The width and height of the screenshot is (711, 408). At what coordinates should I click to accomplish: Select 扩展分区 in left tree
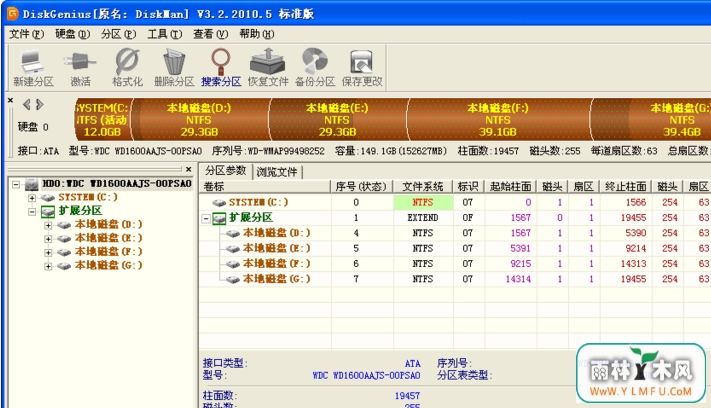pyautogui.click(x=80, y=211)
